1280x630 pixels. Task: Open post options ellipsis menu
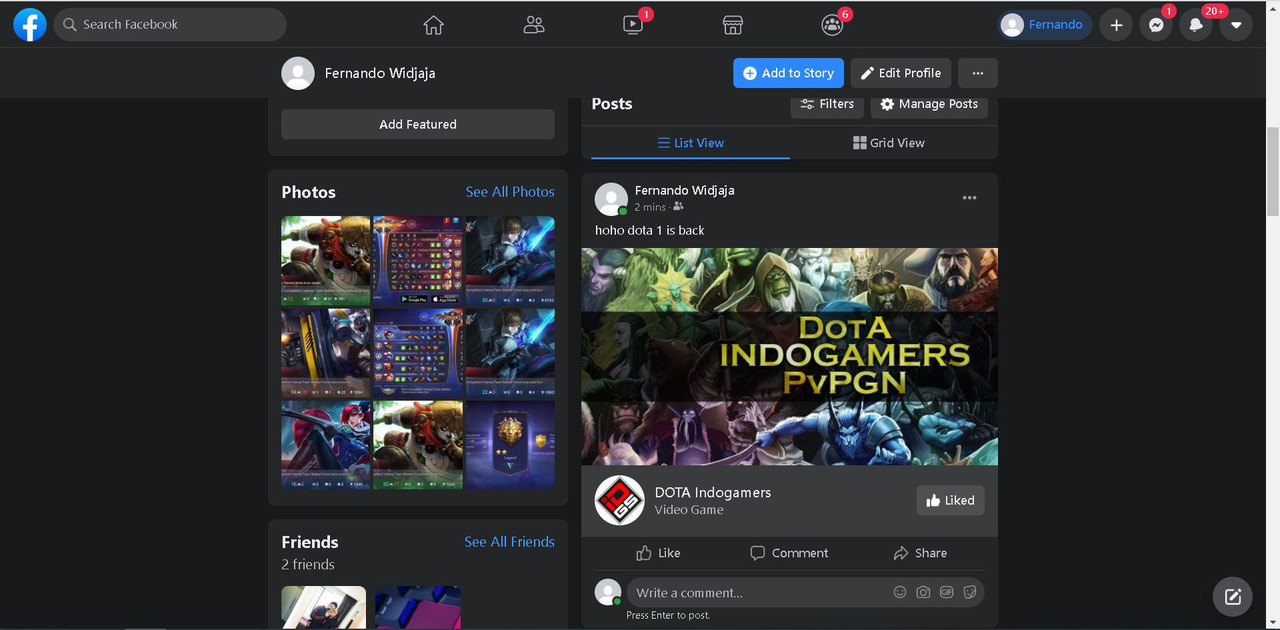[969, 198]
